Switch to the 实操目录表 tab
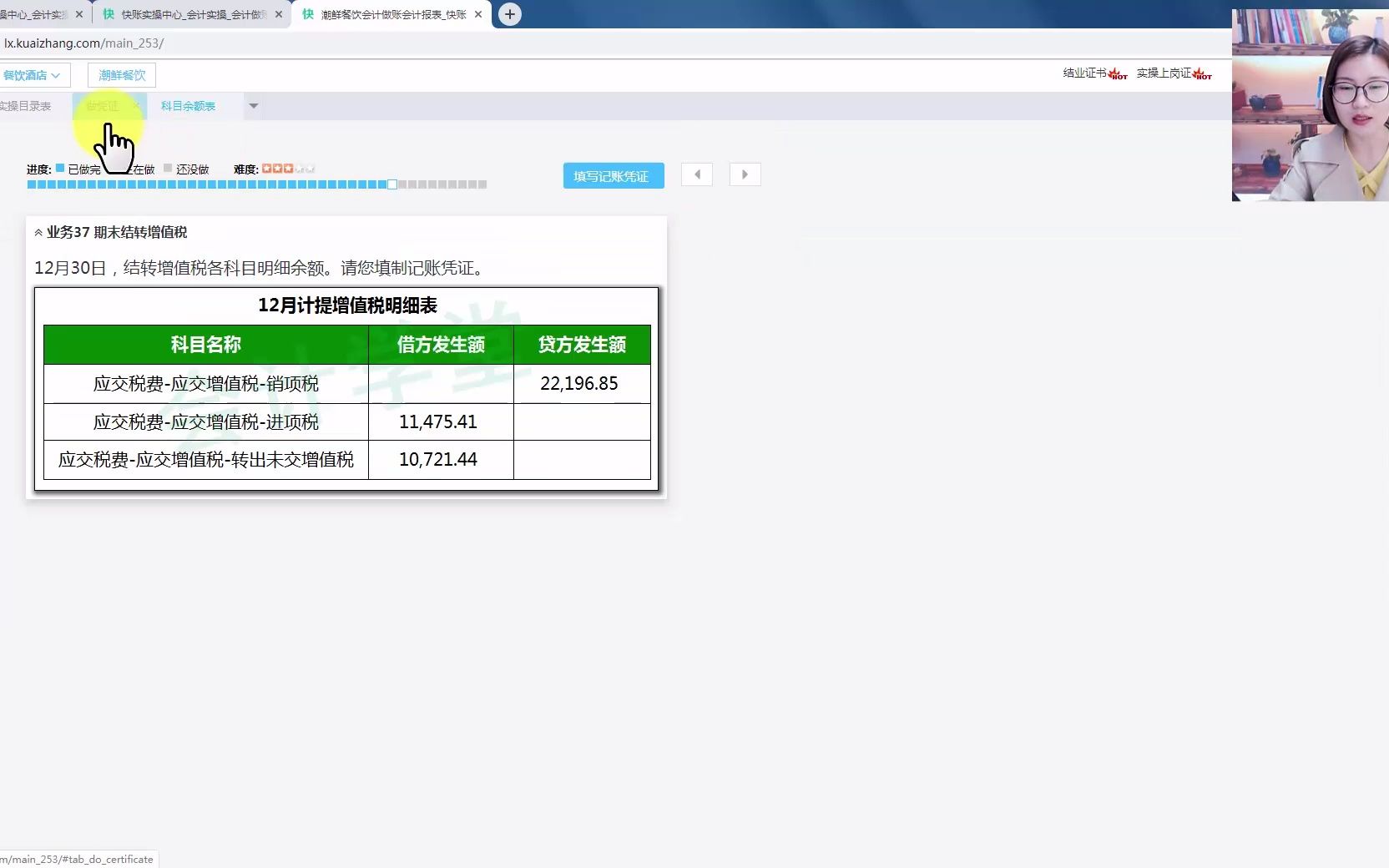The height and width of the screenshot is (868, 1389). tap(27, 106)
